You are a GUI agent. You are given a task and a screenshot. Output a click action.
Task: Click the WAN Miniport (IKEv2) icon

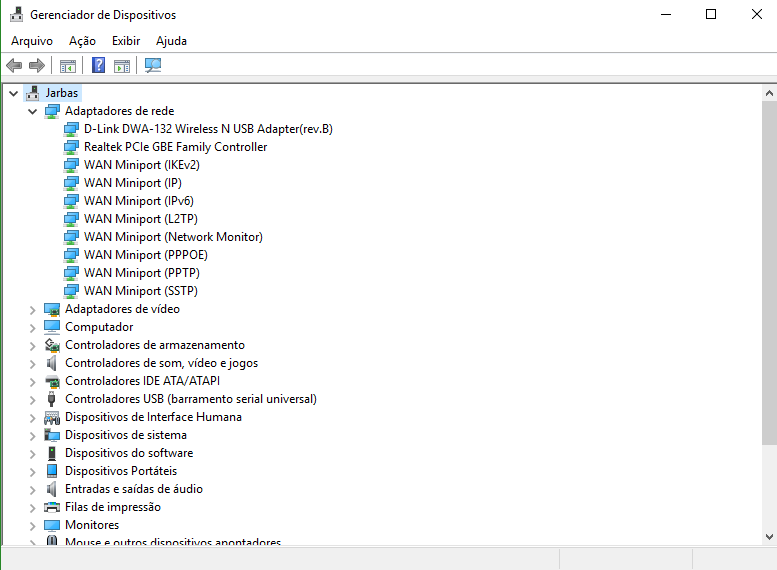(x=71, y=165)
